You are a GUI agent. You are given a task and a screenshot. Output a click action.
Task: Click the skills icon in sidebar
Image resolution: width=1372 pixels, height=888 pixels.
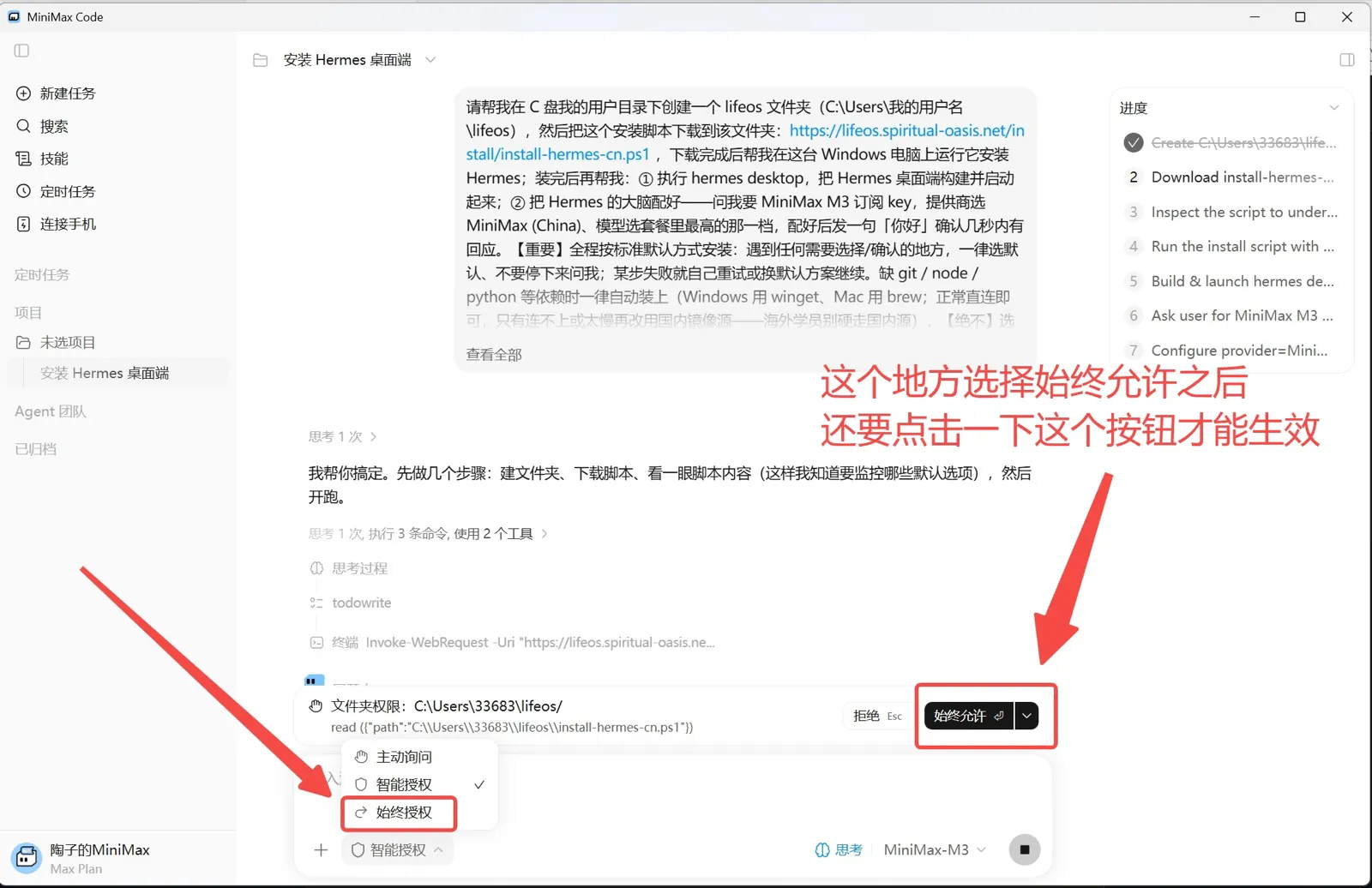point(24,159)
